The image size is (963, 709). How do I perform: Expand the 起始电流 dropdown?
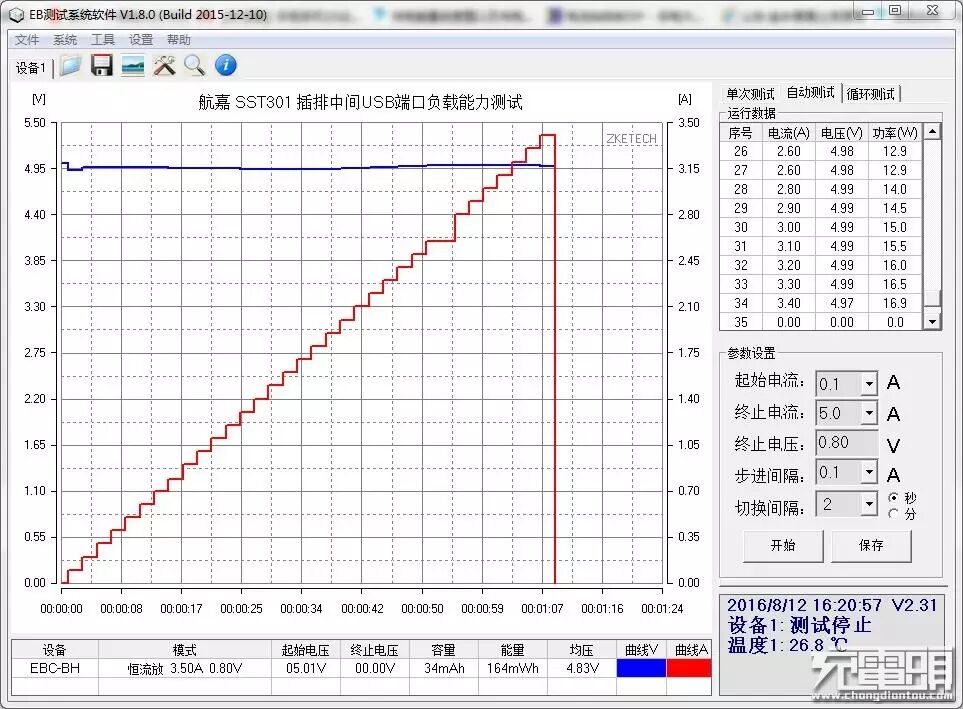click(869, 385)
